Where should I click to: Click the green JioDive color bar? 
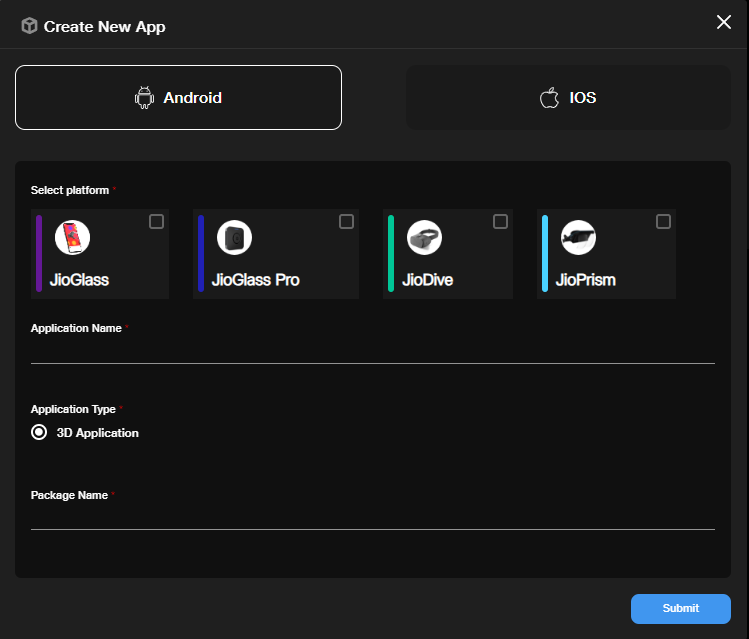click(x=391, y=253)
